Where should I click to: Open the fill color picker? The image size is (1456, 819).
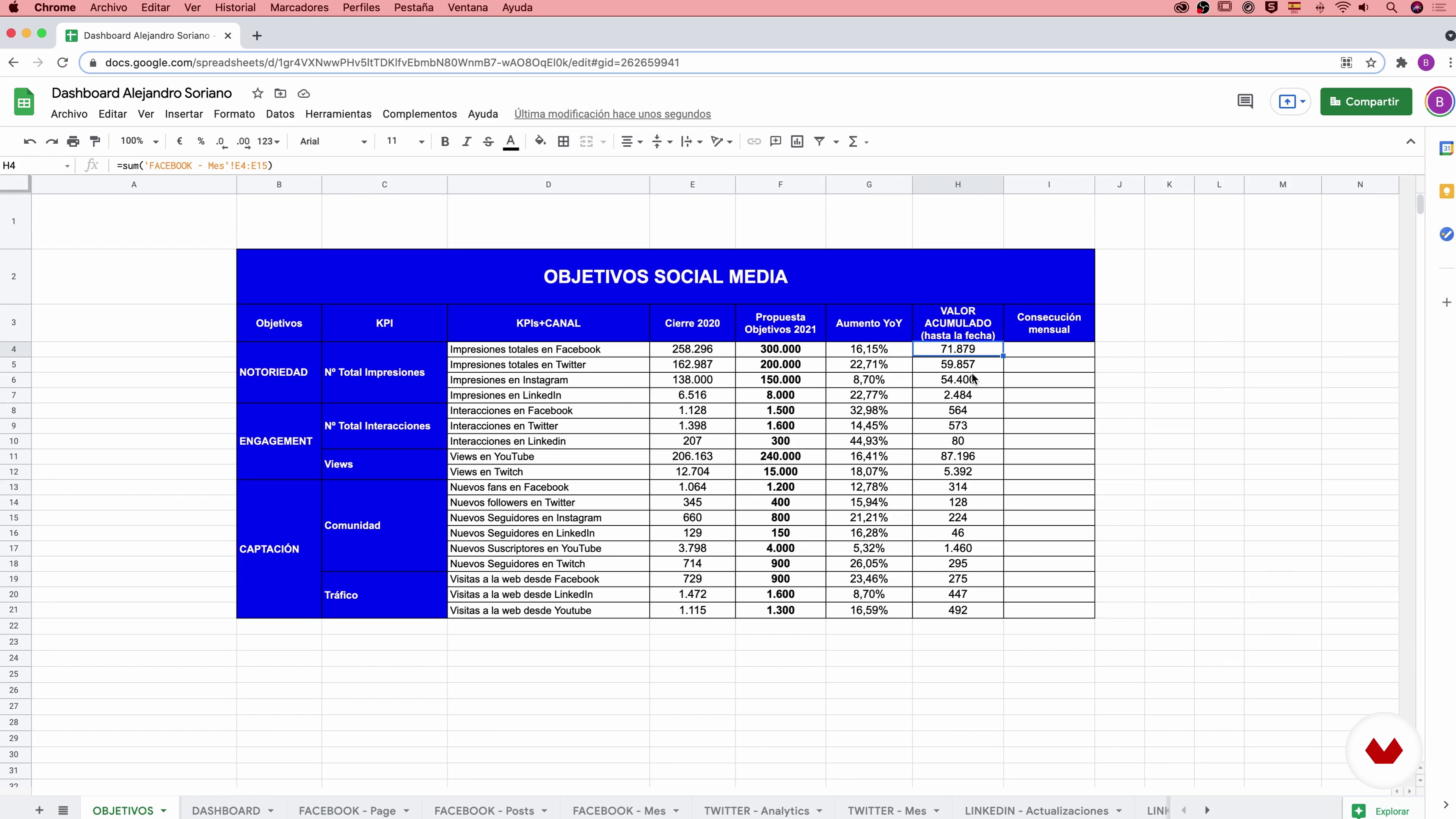pyautogui.click(x=540, y=141)
